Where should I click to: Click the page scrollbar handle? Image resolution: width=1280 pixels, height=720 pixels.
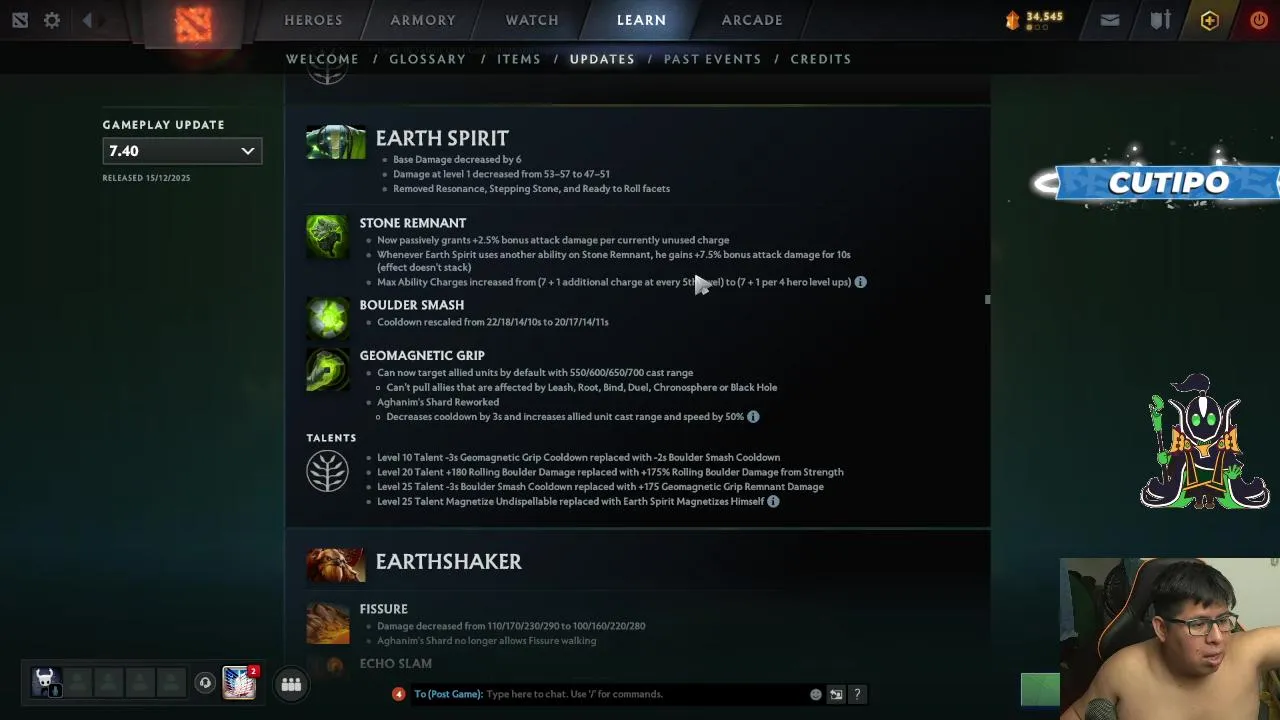coord(987,299)
